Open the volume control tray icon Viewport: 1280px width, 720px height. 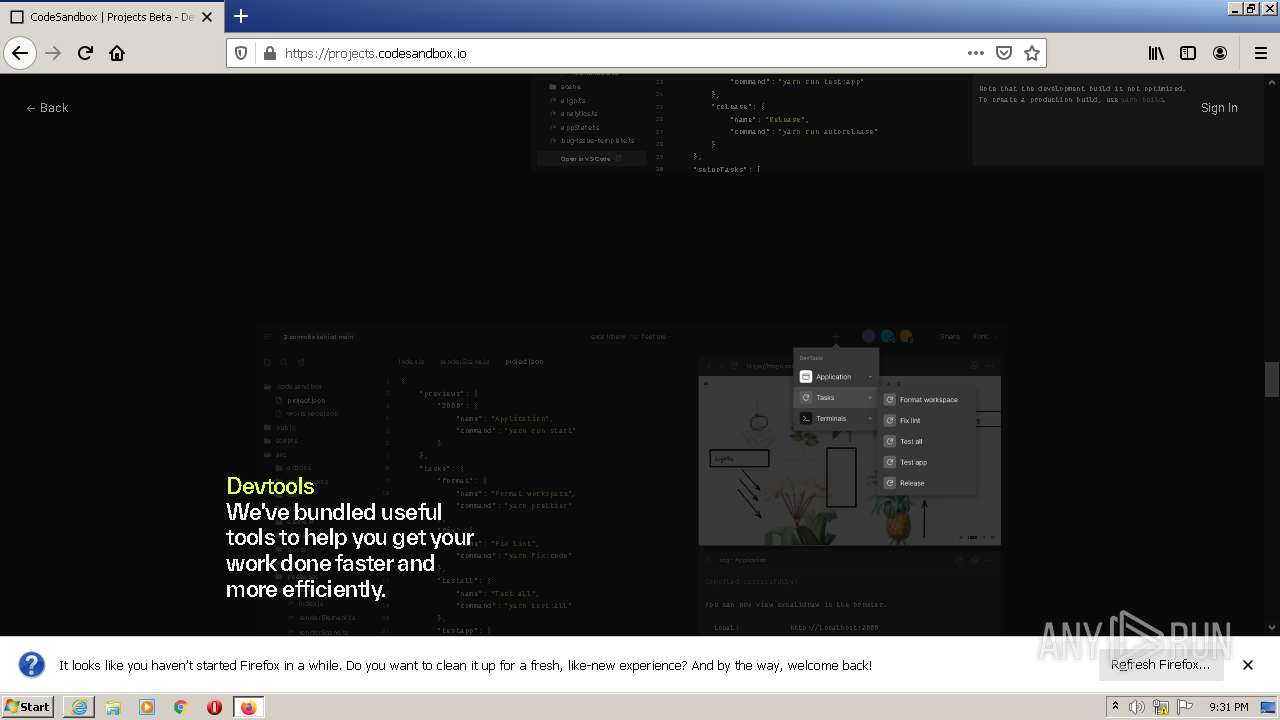[1137, 707]
